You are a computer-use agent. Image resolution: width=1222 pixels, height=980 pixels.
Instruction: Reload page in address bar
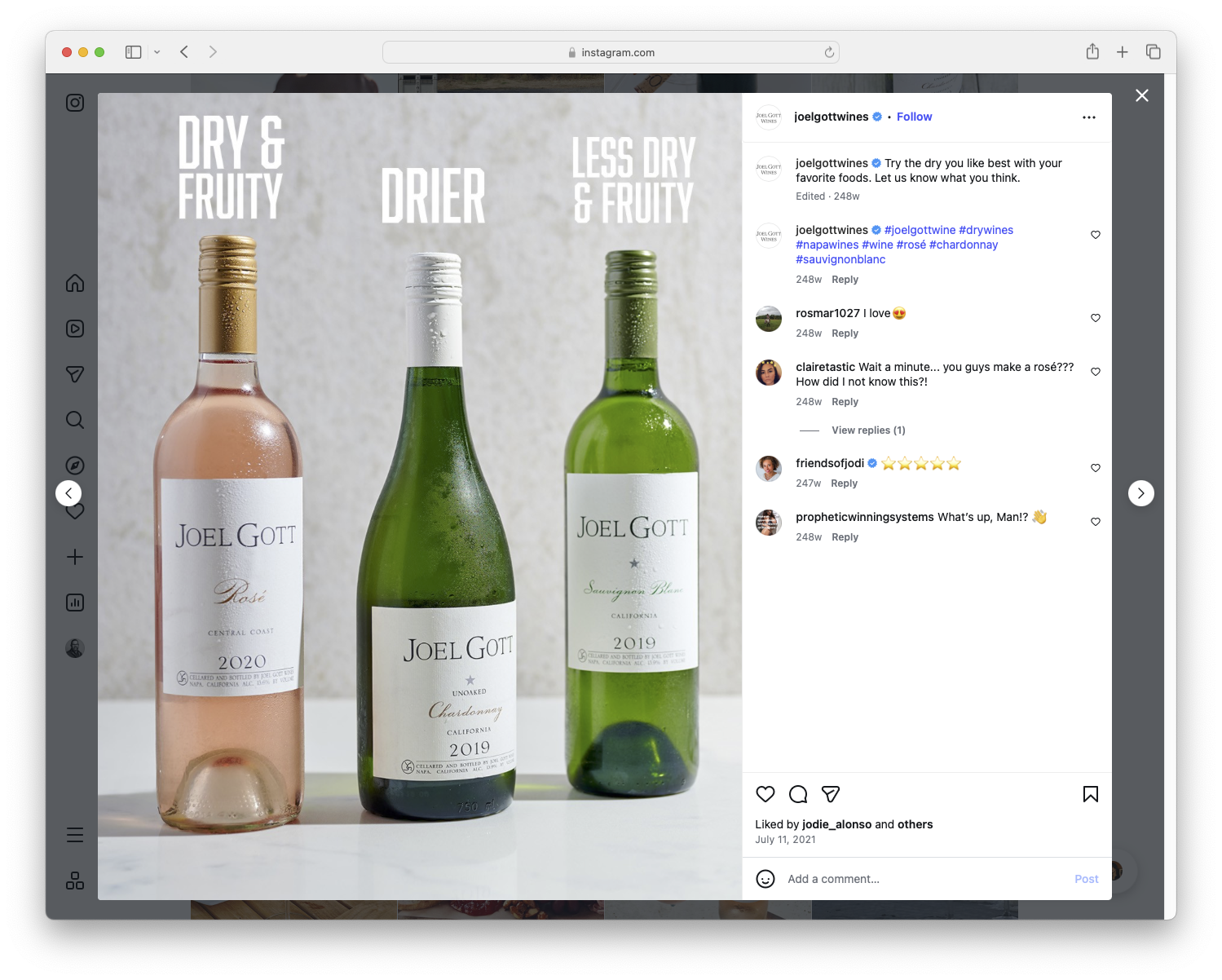pos(829,52)
